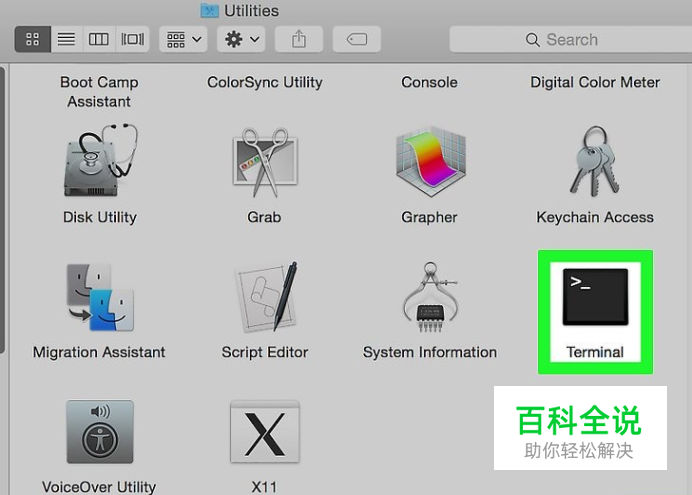Switch to list view mode
692x495 pixels.
tap(66, 39)
